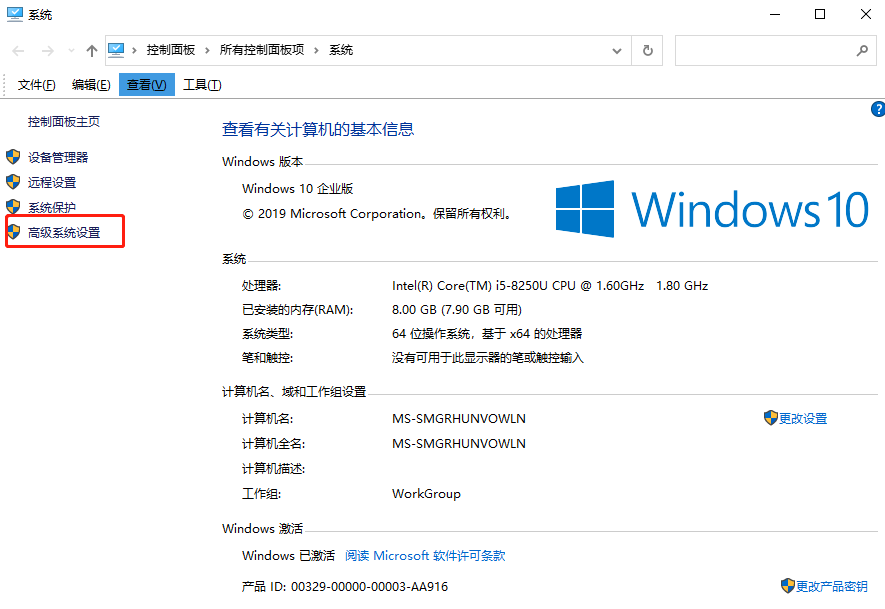Click the system window icon in title bar

click(x=15, y=14)
